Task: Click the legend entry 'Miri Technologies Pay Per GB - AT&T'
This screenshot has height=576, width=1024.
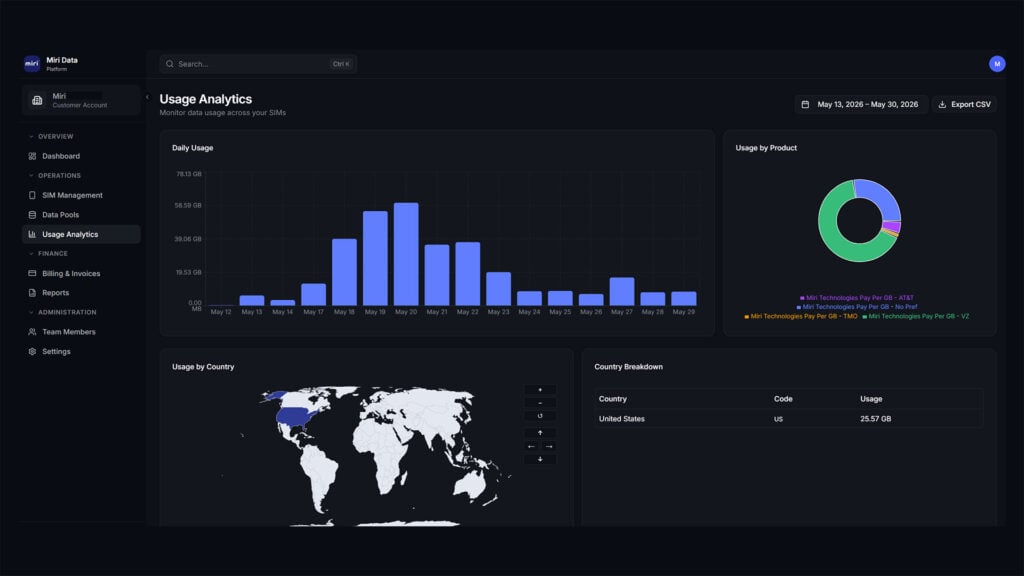Action: [857, 298]
